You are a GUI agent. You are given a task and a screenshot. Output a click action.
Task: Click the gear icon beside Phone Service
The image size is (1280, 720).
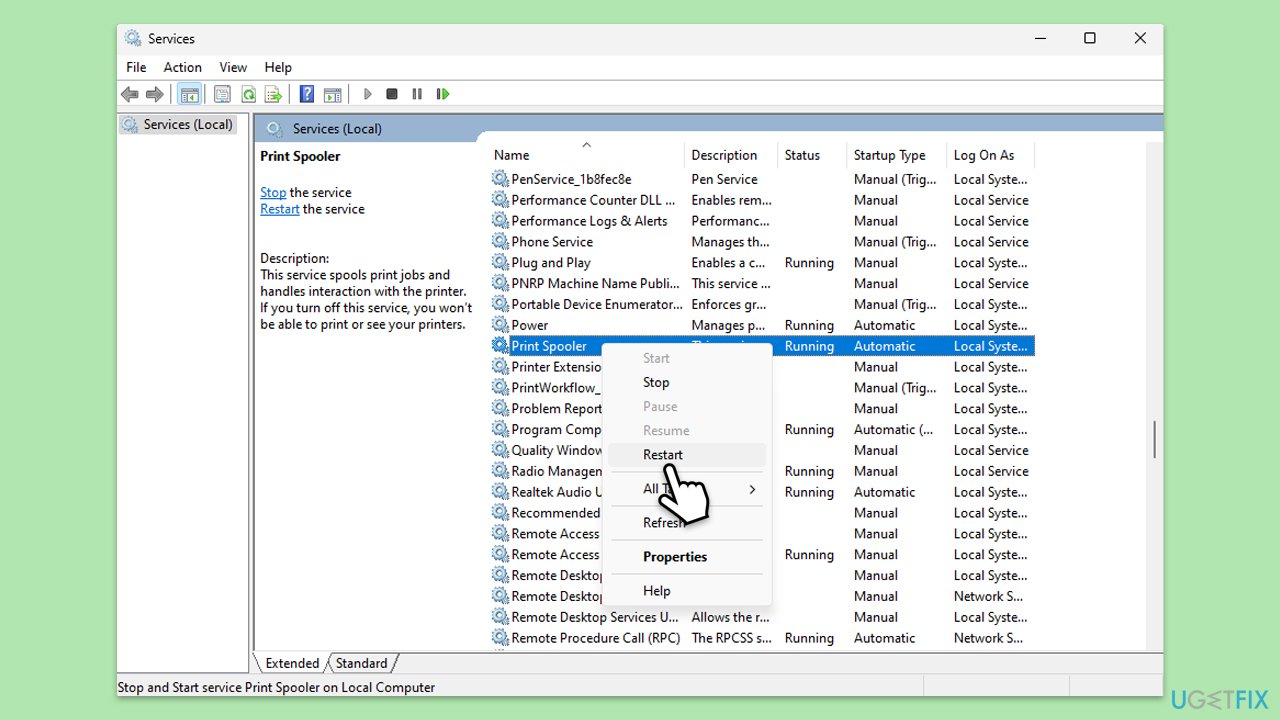pyautogui.click(x=500, y=242)
